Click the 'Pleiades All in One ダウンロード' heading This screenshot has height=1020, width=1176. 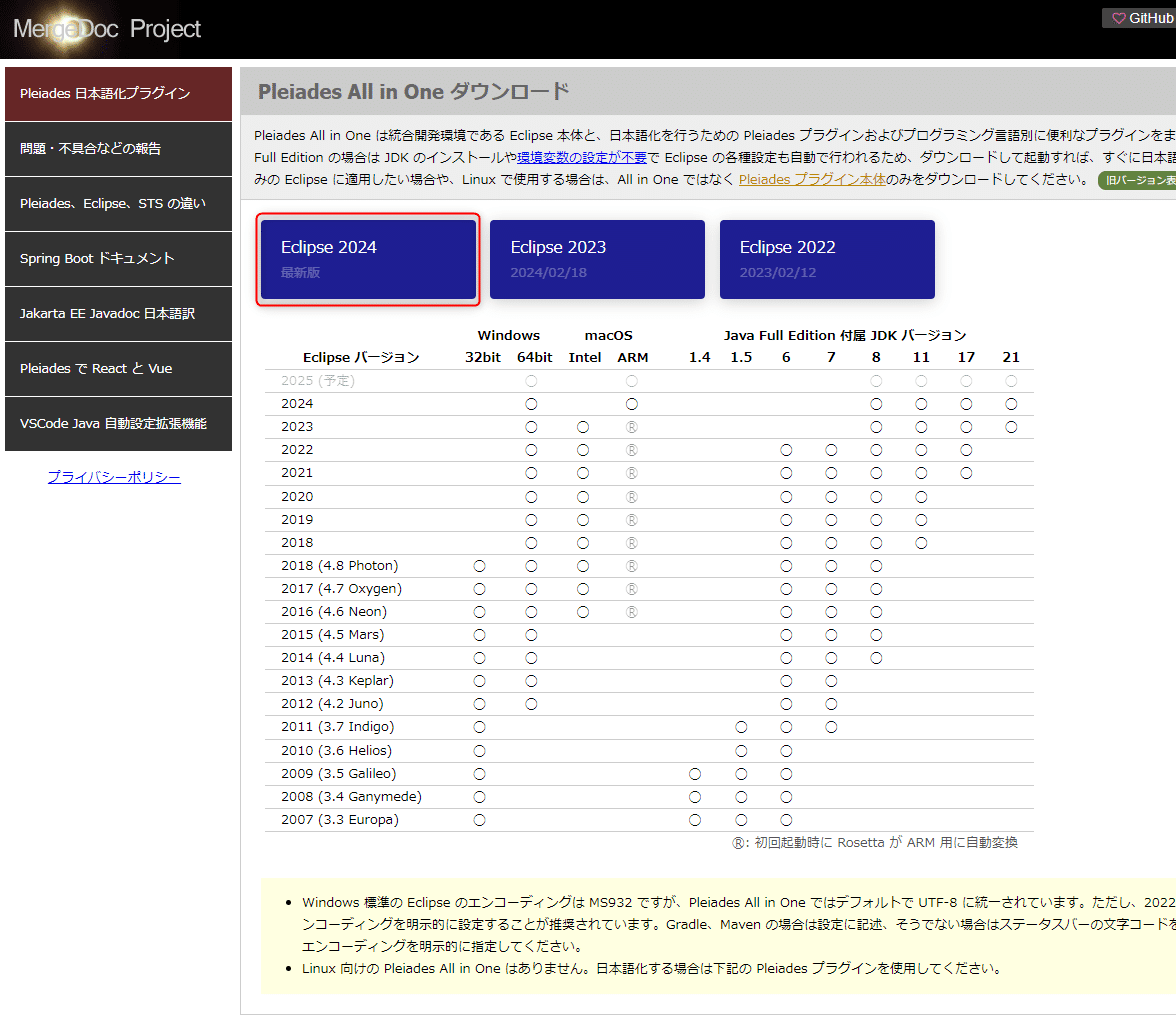tap(413, 92)
